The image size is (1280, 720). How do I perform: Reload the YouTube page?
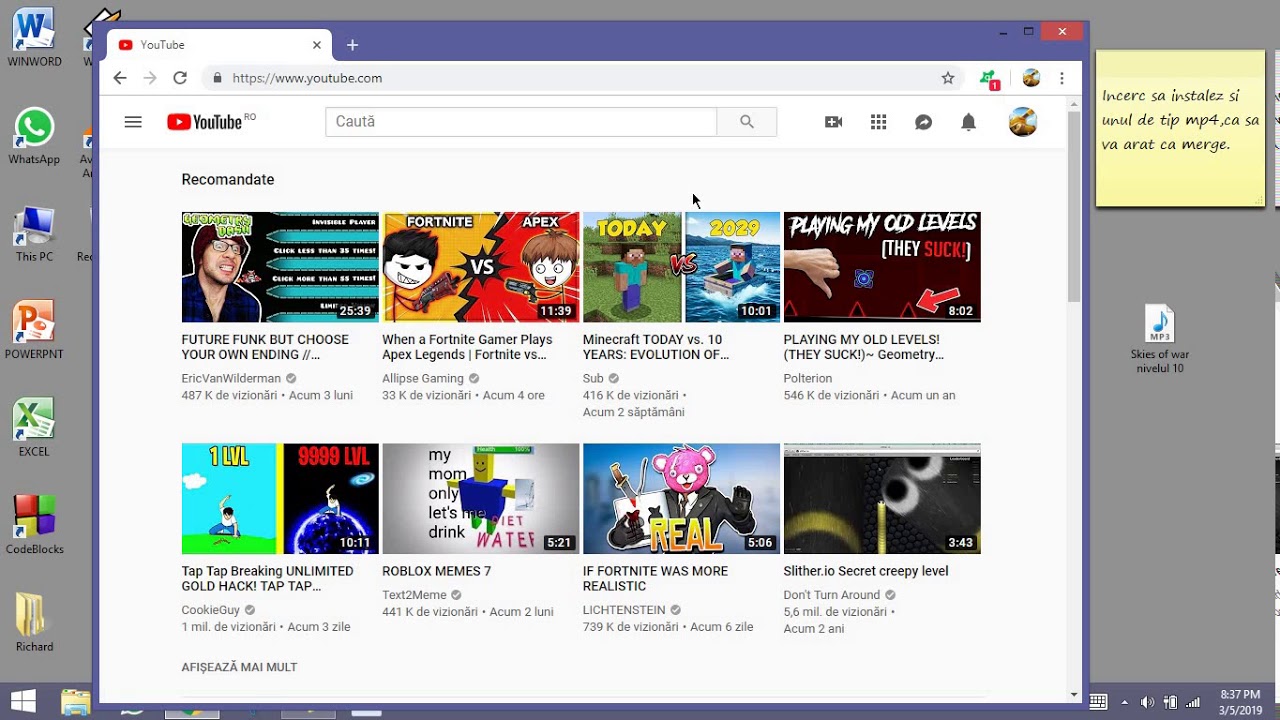click(x=180, y=78)
